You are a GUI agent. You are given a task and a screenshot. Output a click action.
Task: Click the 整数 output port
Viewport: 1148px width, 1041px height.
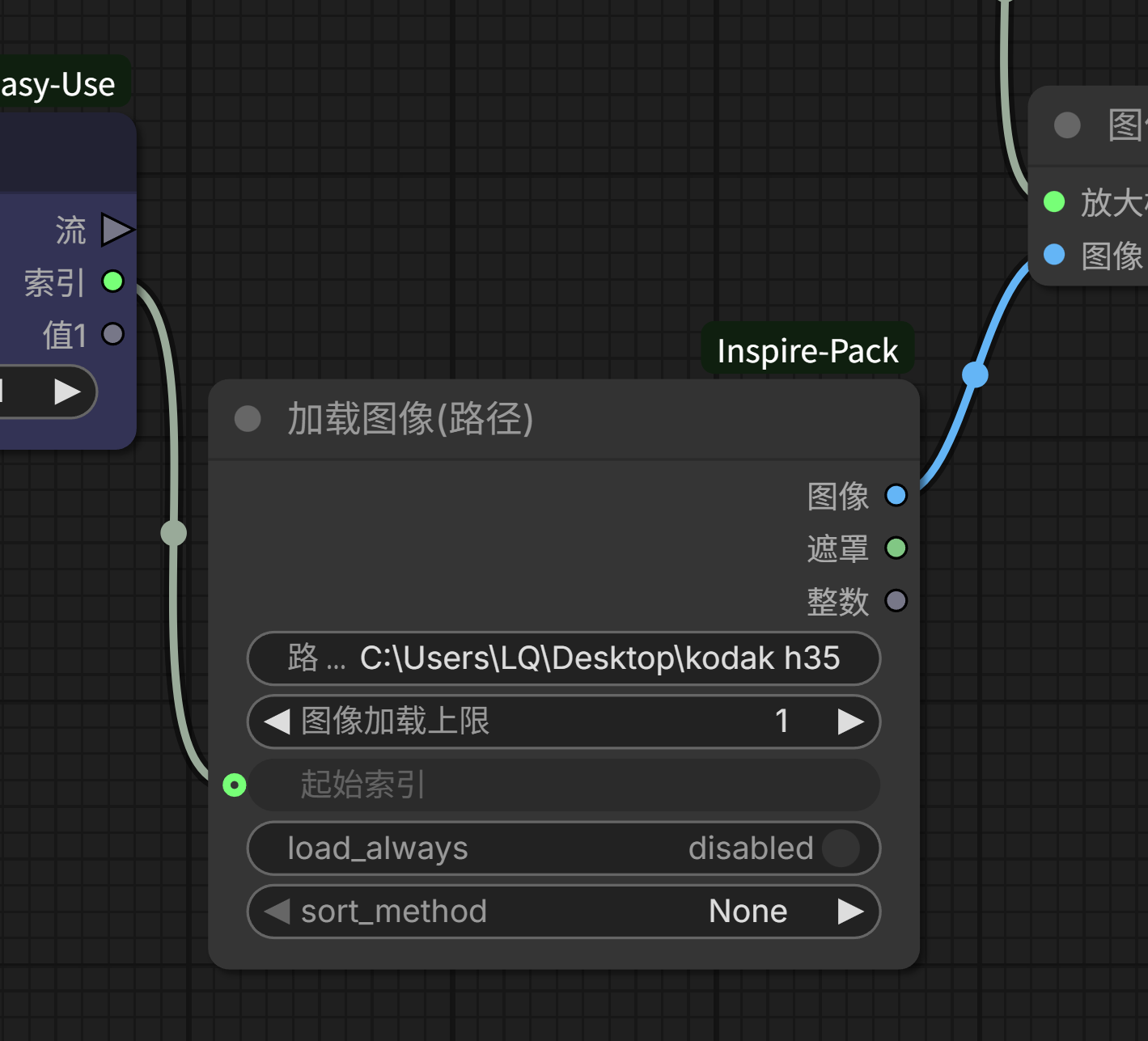[896, 600]
